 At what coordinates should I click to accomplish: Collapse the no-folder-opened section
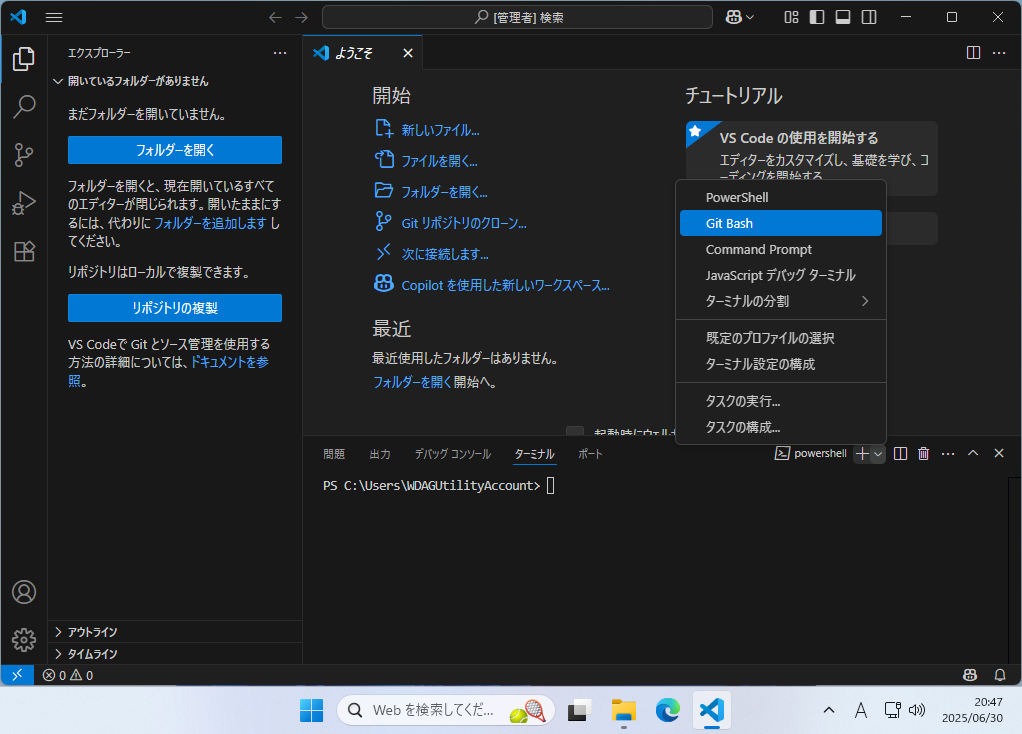[175, 81]
